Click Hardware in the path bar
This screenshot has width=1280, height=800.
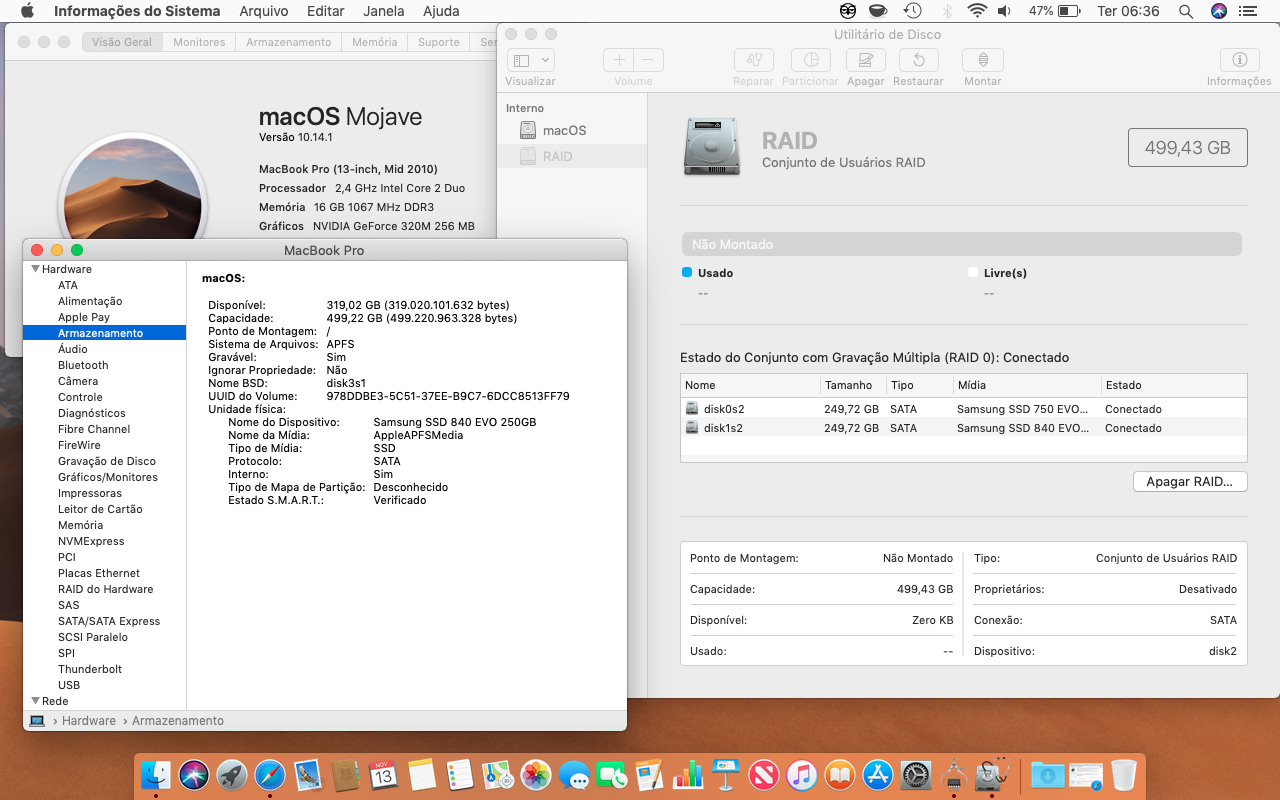pyautogui.click(x=89, y=721)
